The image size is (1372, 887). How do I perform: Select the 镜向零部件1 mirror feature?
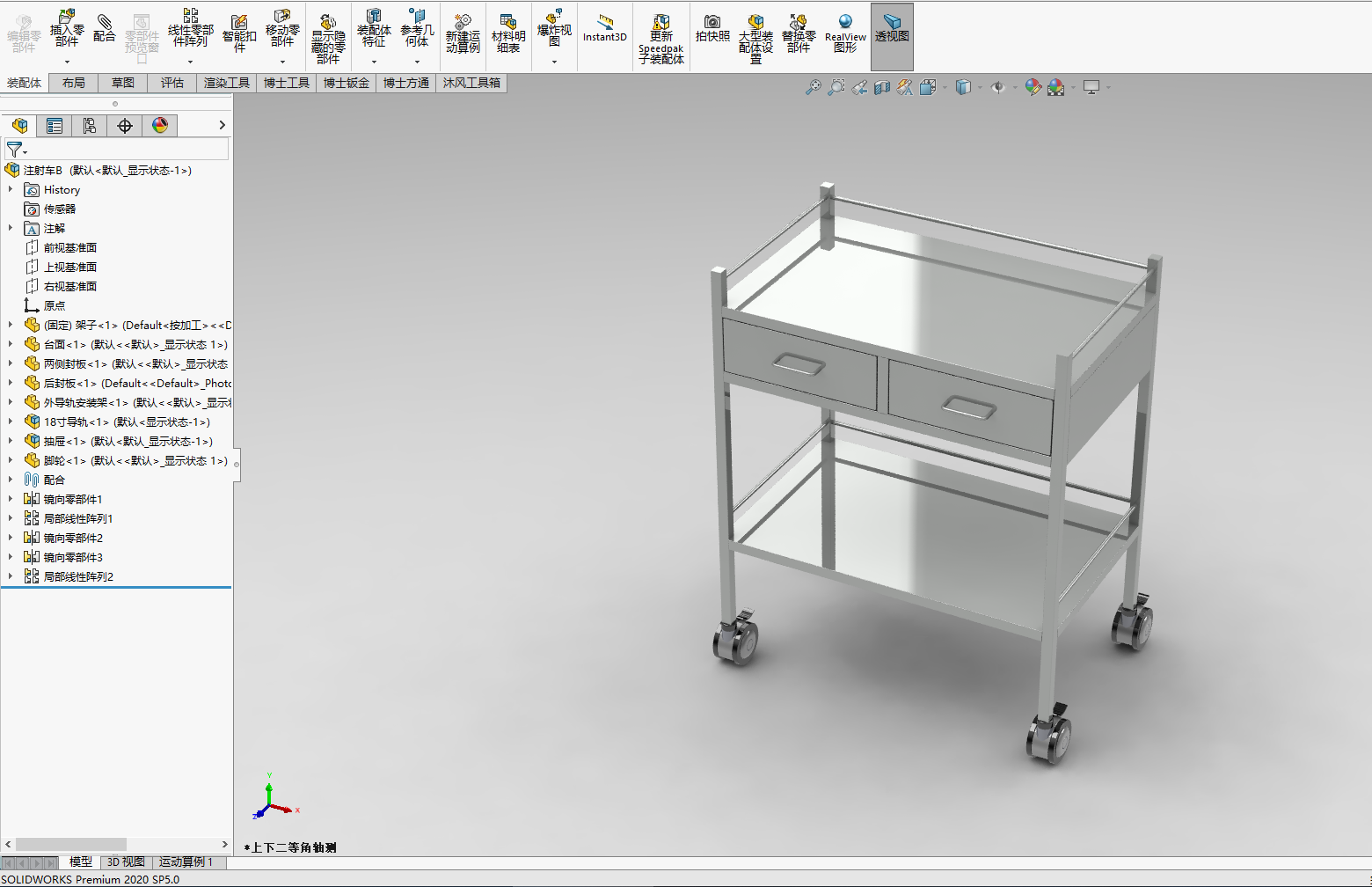64,499
